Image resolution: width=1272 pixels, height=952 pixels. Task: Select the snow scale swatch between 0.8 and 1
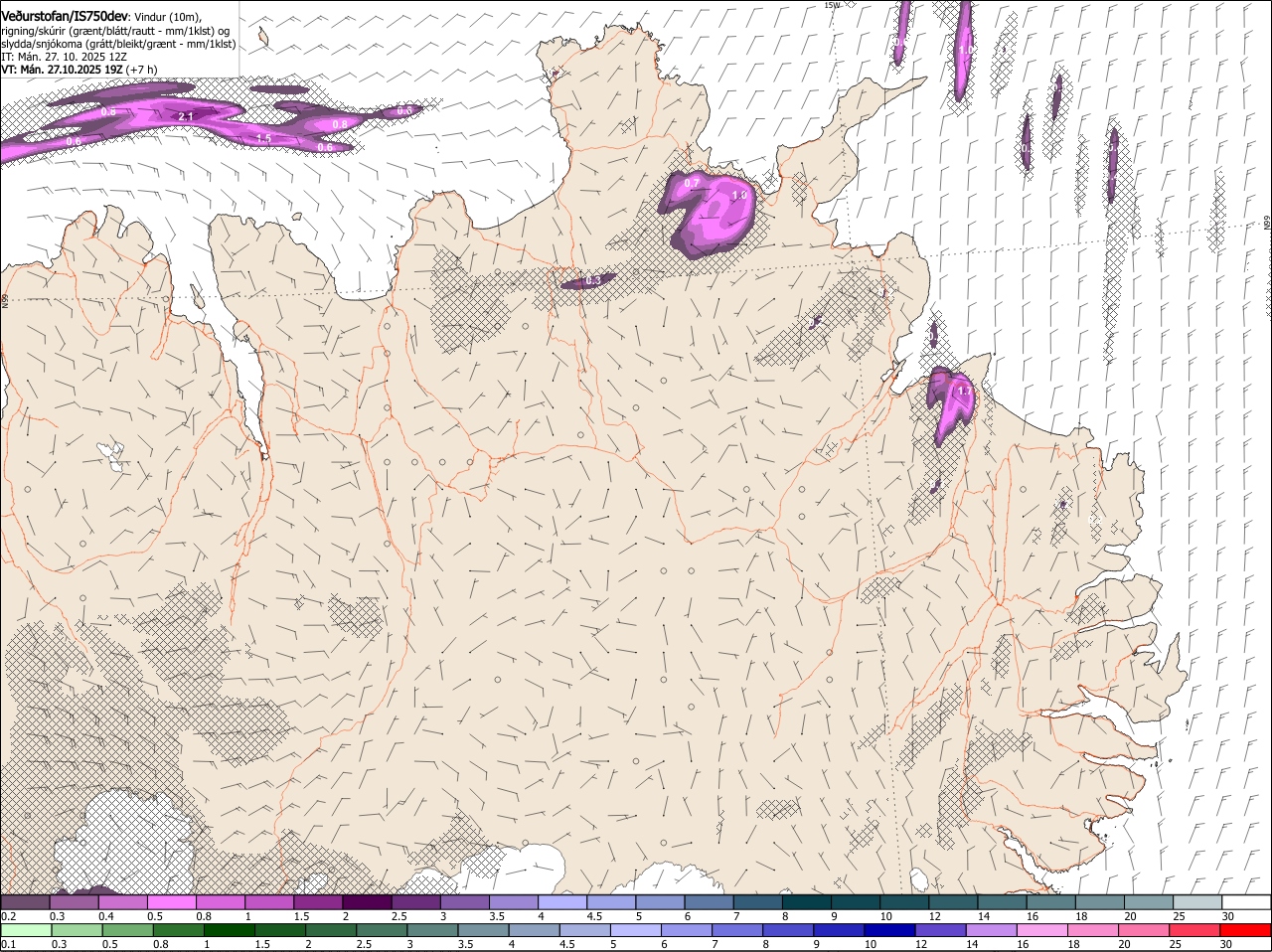[220, 902]
